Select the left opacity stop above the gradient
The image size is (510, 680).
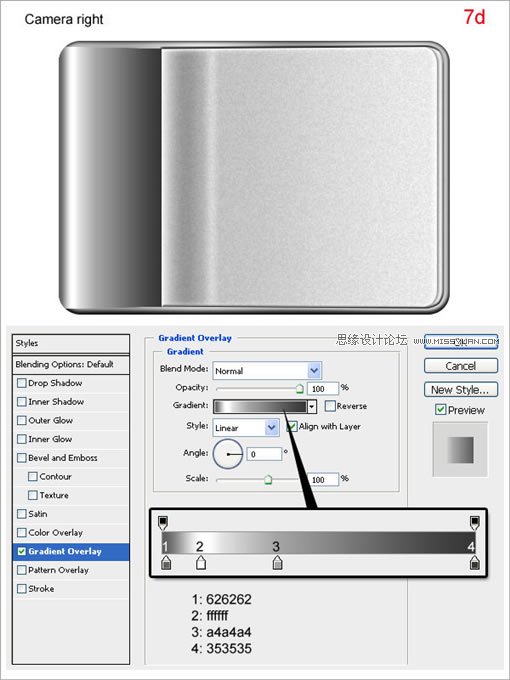point(163,523)
